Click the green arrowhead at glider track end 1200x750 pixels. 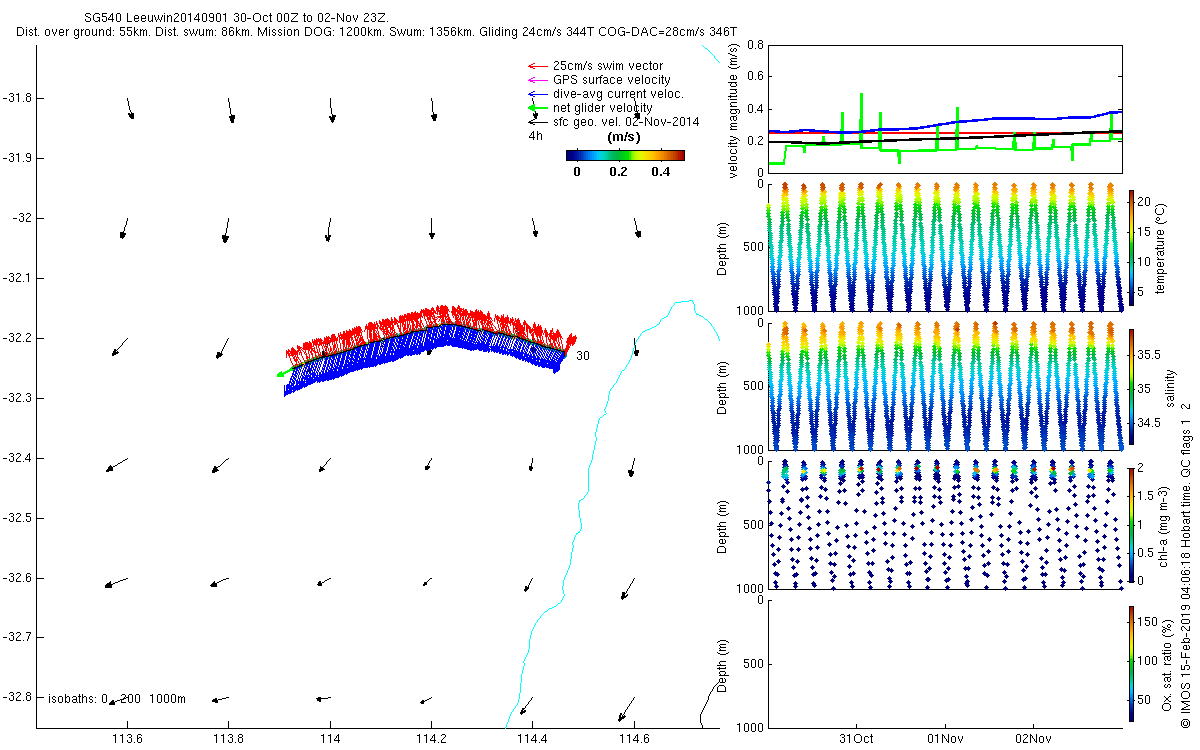[x=282, y=374]
